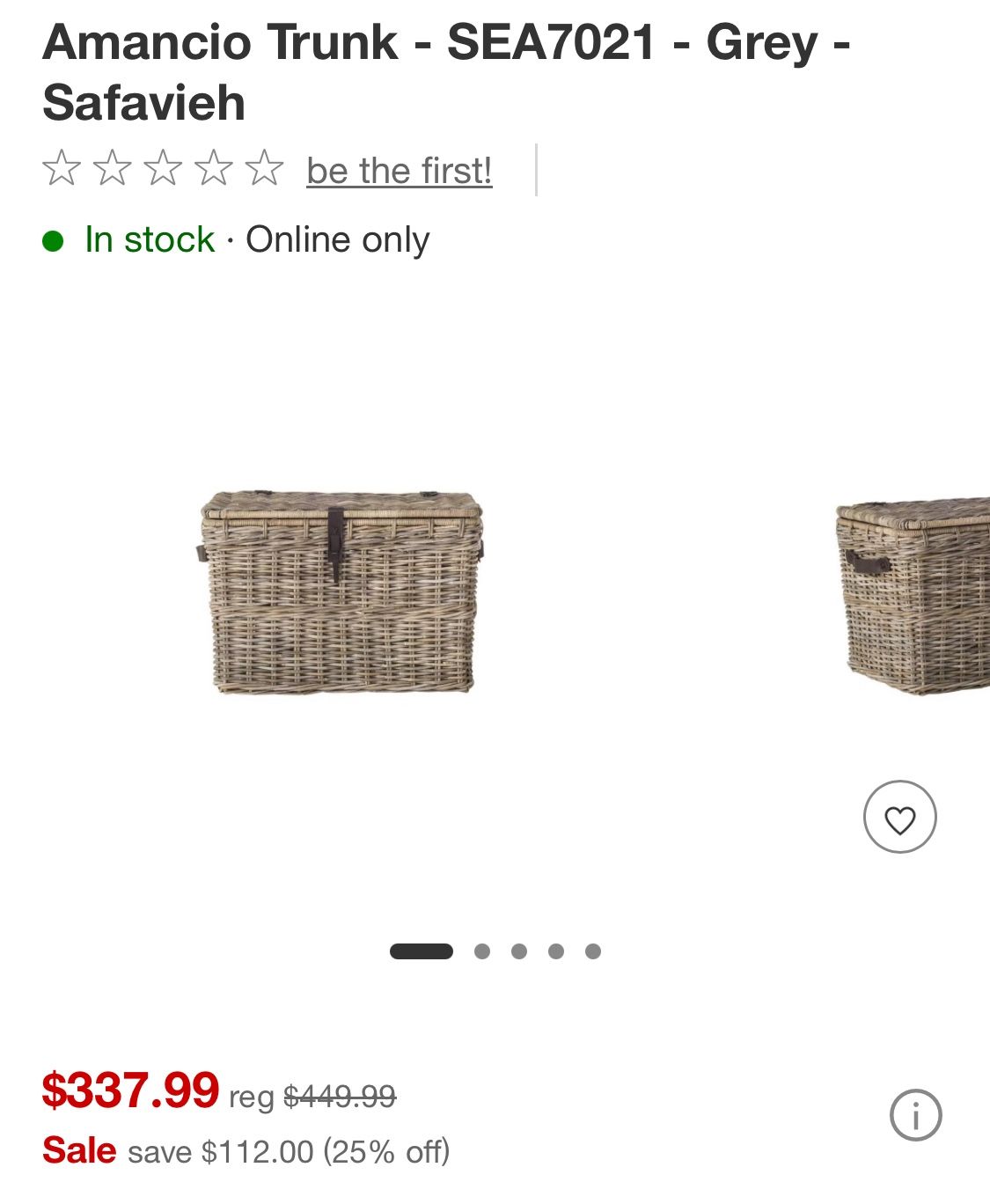Click the 'save $112.00 (25% off)' text
Image resolution: width=990 pixels, height=1204 pixels.
[289, 1151]
